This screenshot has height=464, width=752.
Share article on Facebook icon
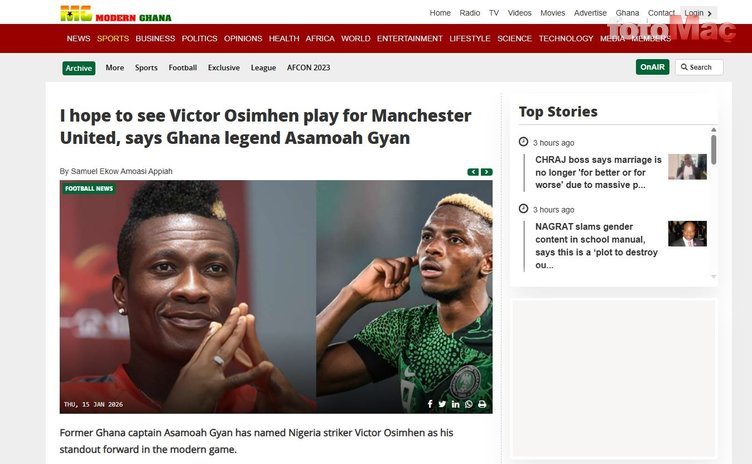[430, 404]
